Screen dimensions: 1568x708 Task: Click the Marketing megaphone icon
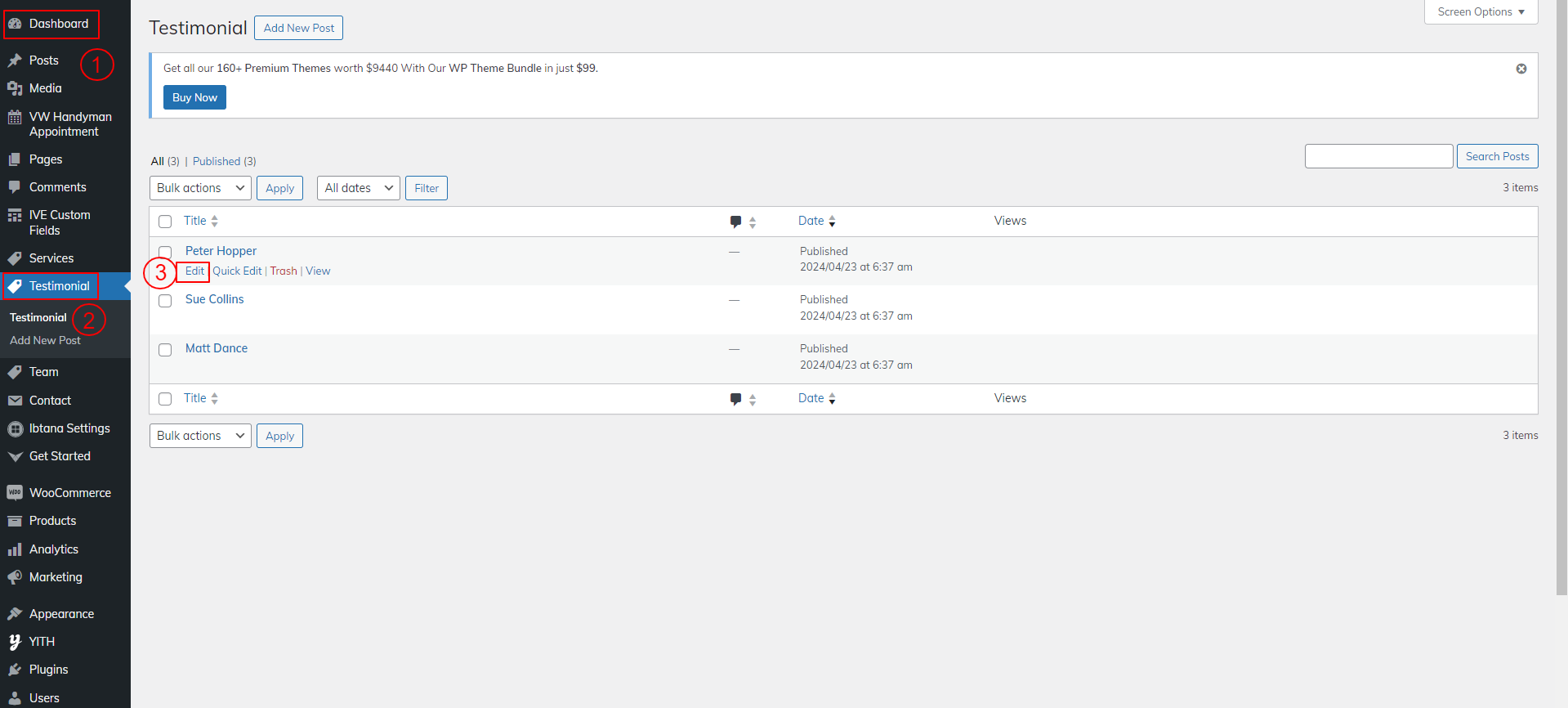tap(15, 577)
